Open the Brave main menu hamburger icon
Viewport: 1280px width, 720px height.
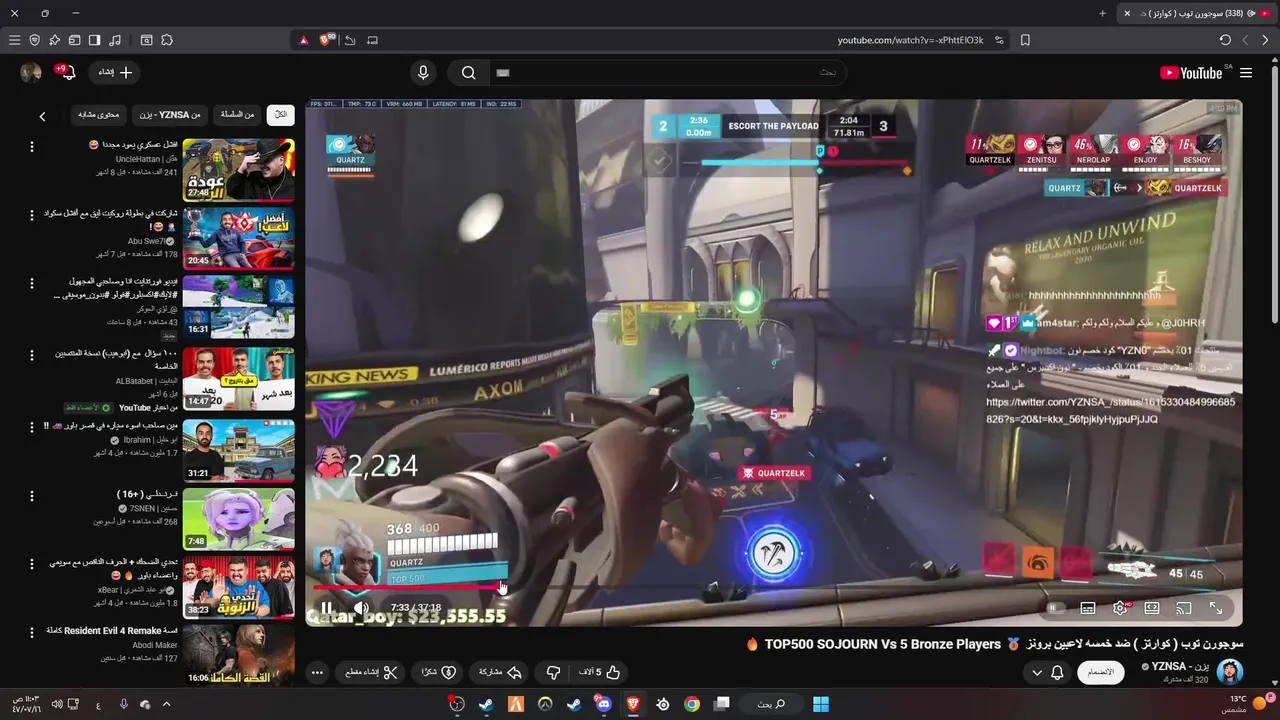click(x=14, y=40)
